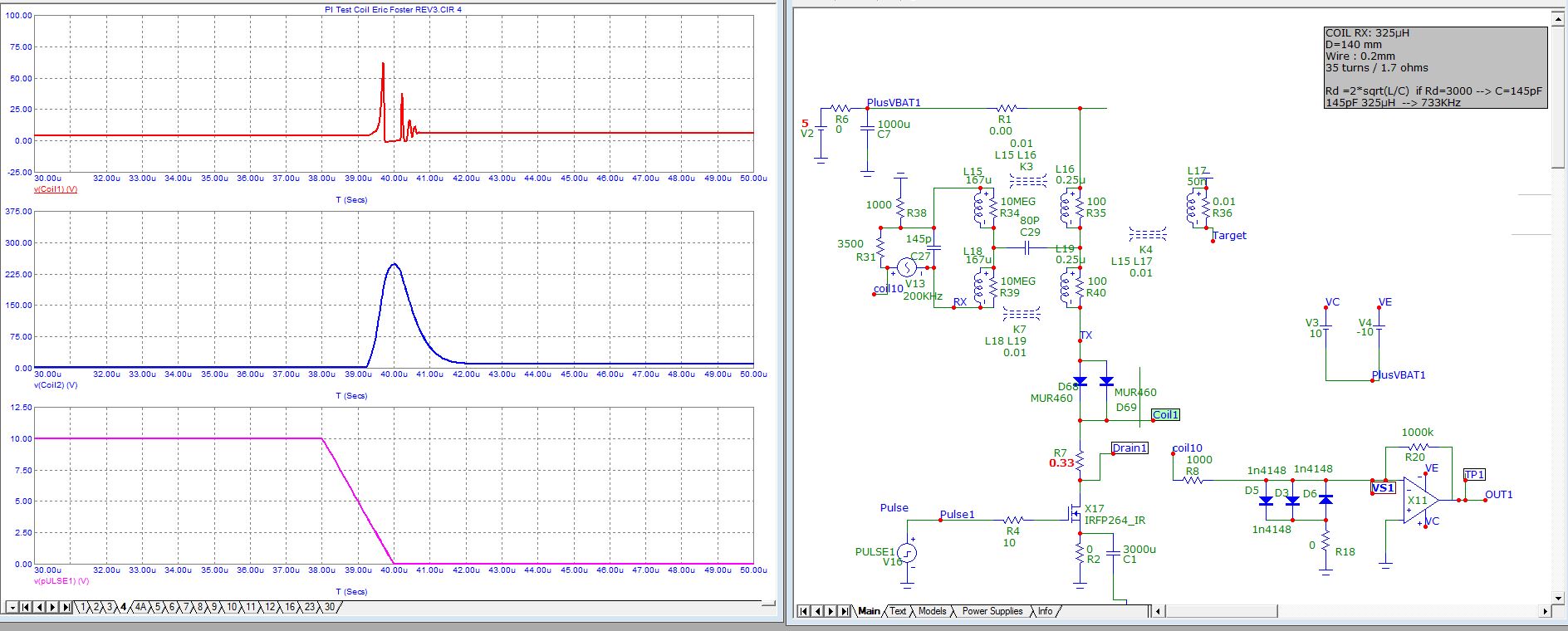Click the v(Coil1) waveform label
Viewport: 1568px width, 631px height.
tap(56, 189)
